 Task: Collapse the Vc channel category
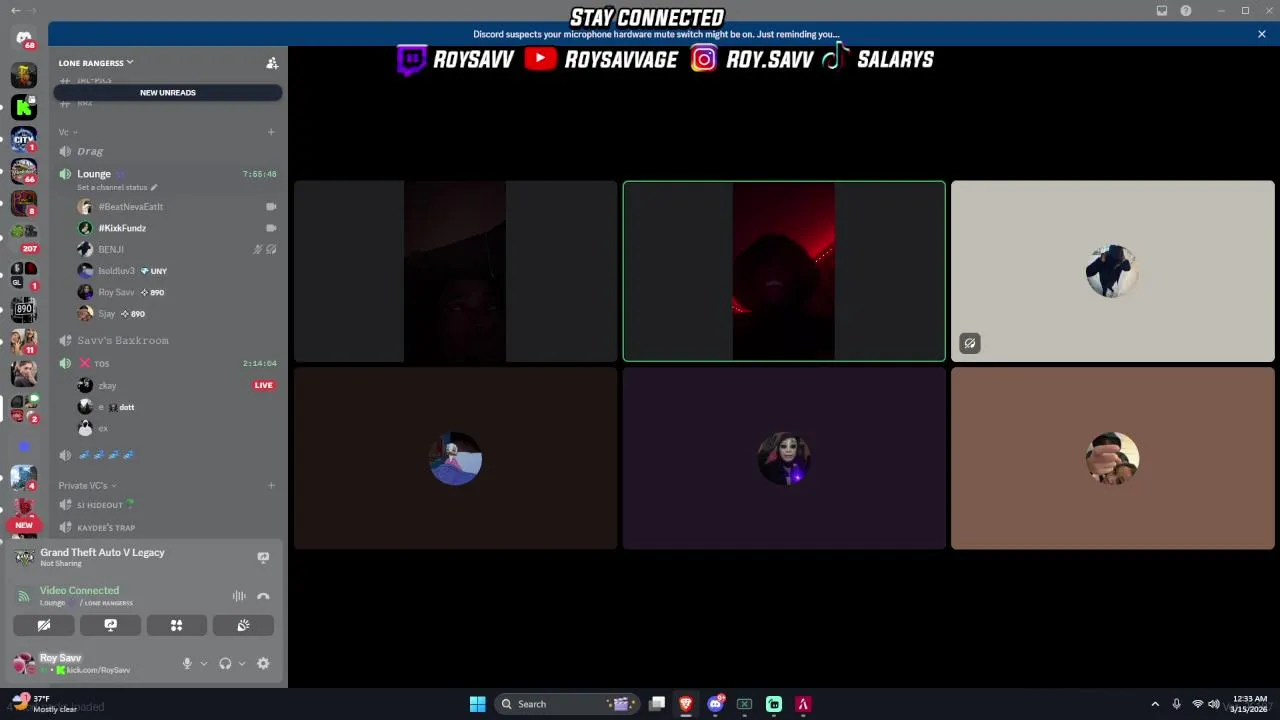[x=68, y=132]
